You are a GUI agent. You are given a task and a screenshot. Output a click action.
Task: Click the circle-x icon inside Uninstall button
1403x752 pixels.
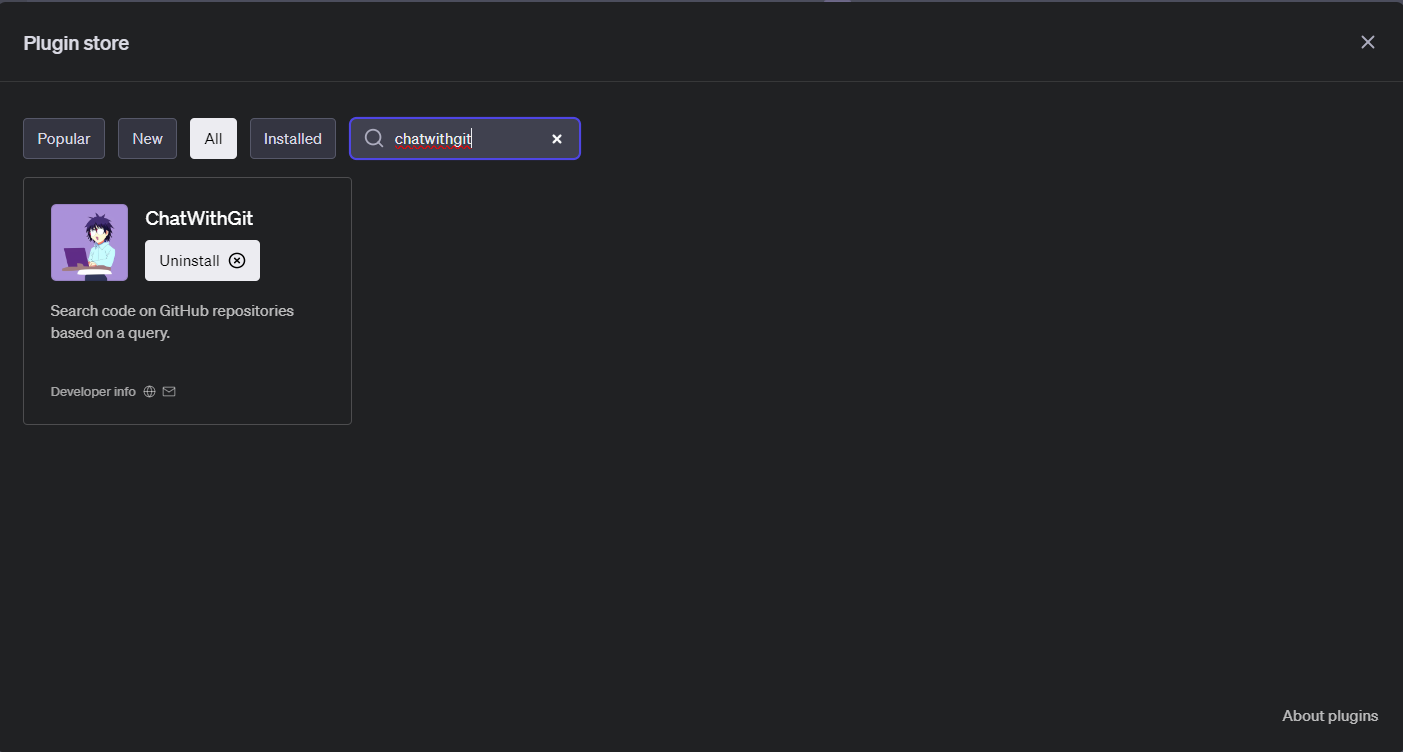[x=237, y=260]
